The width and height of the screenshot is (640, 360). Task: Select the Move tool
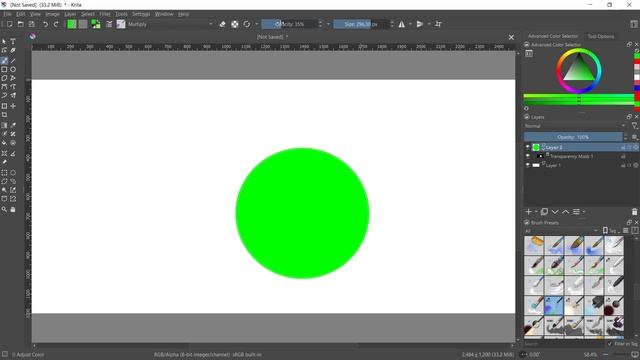click(13, 106)
